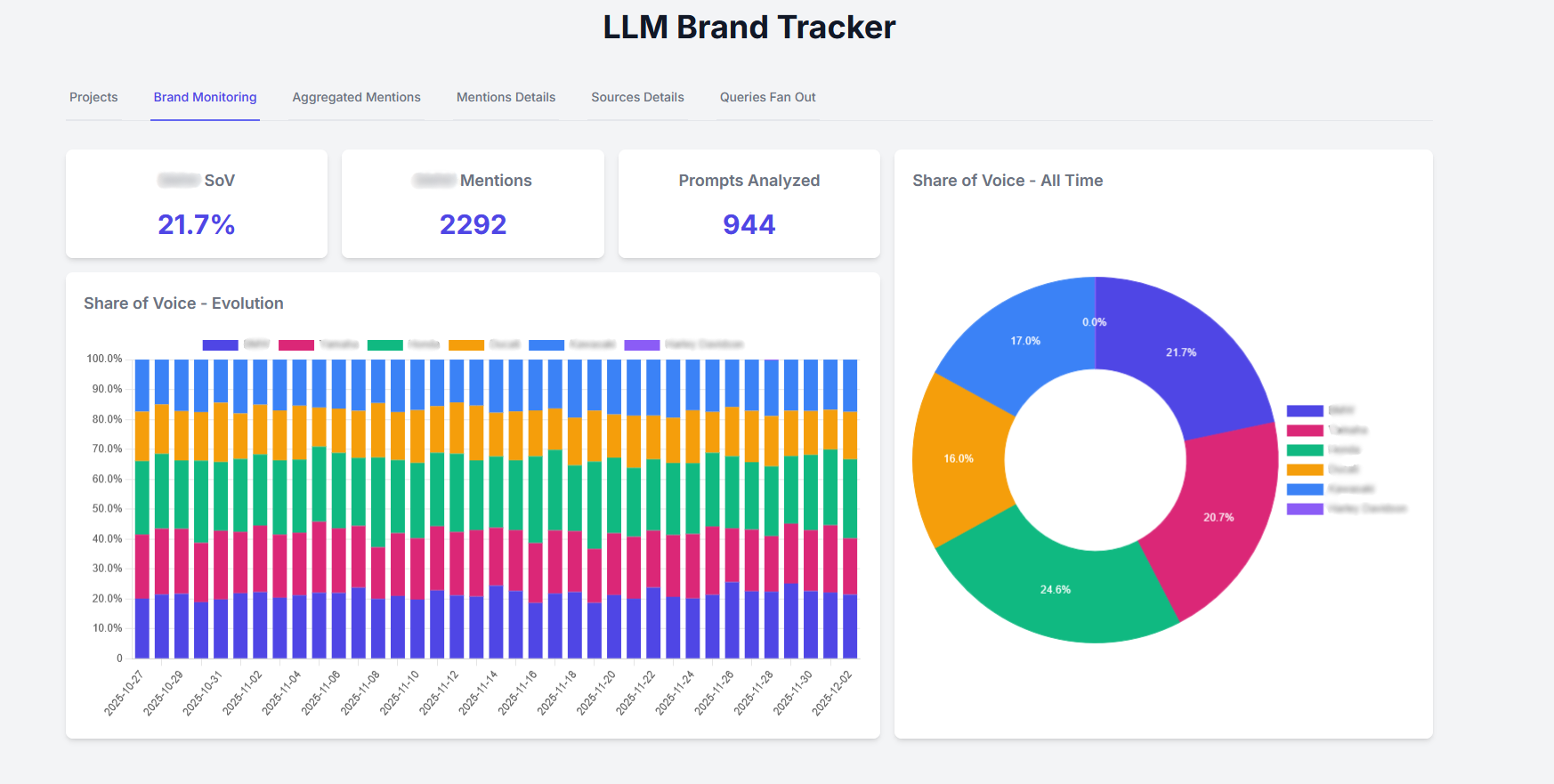Select the orange 16.0% donut slice
Screen dimensions: 1554x784
(959, 458)
